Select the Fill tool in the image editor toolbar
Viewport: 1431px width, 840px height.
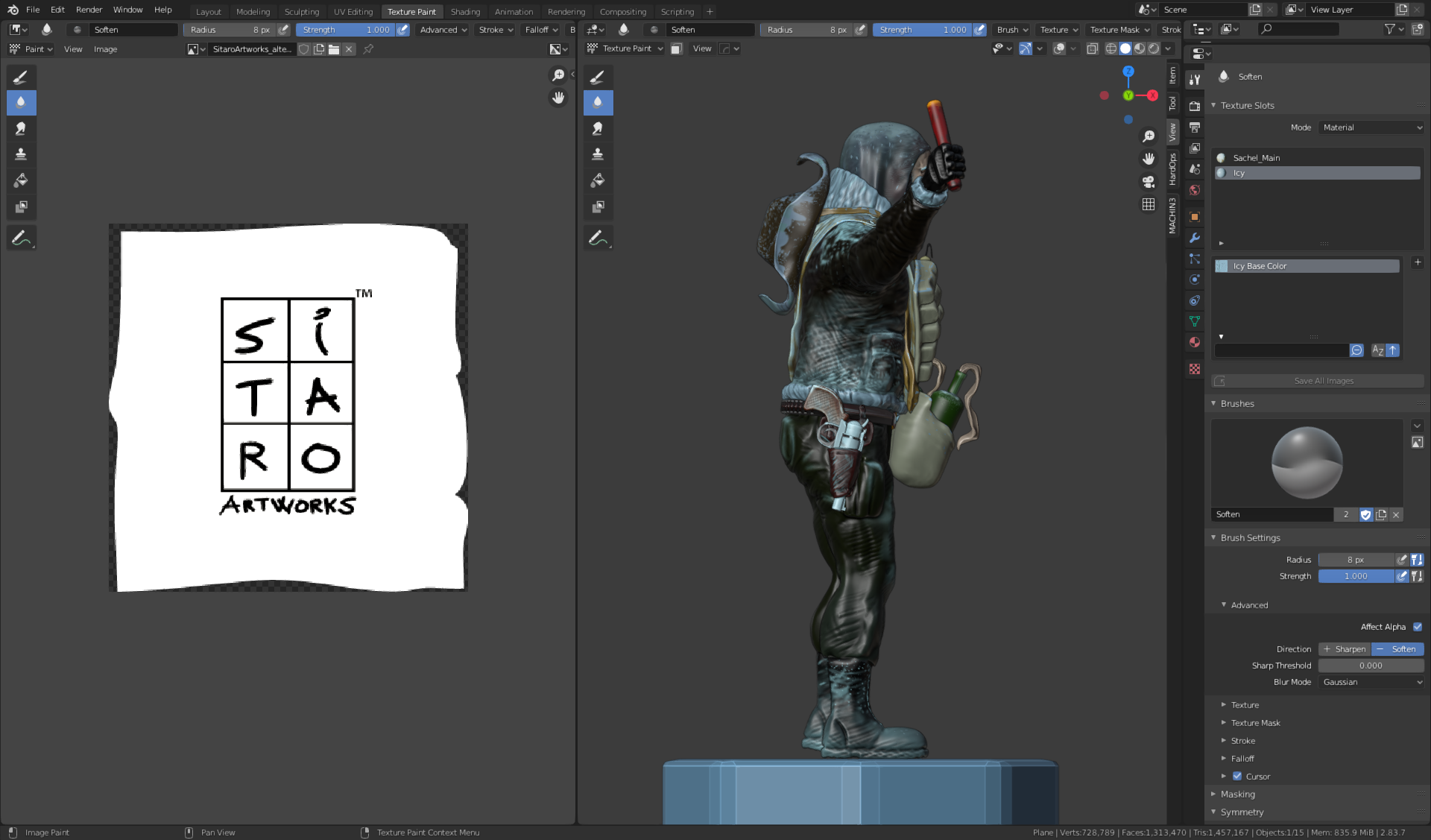[x=21, y=180]
